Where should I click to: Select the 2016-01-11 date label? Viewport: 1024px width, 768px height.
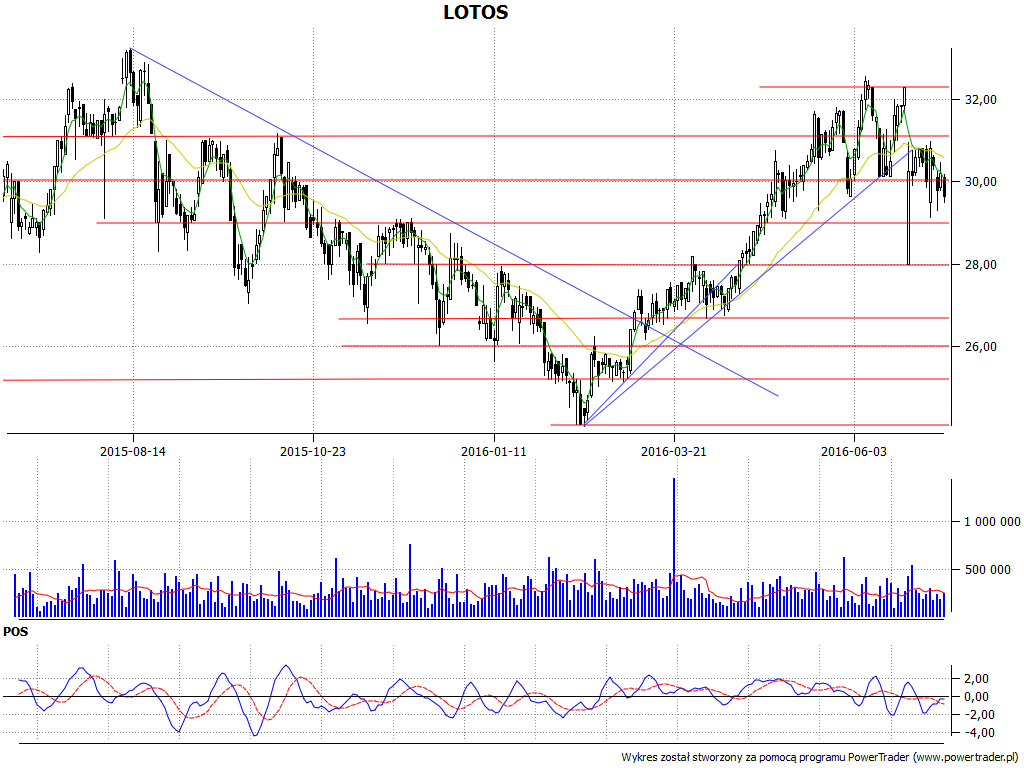click(x=494, y=451)
